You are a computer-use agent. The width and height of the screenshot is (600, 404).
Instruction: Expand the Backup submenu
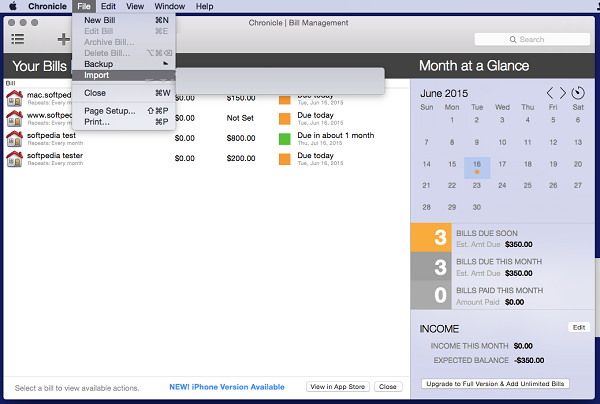click(x=100, y=64)
